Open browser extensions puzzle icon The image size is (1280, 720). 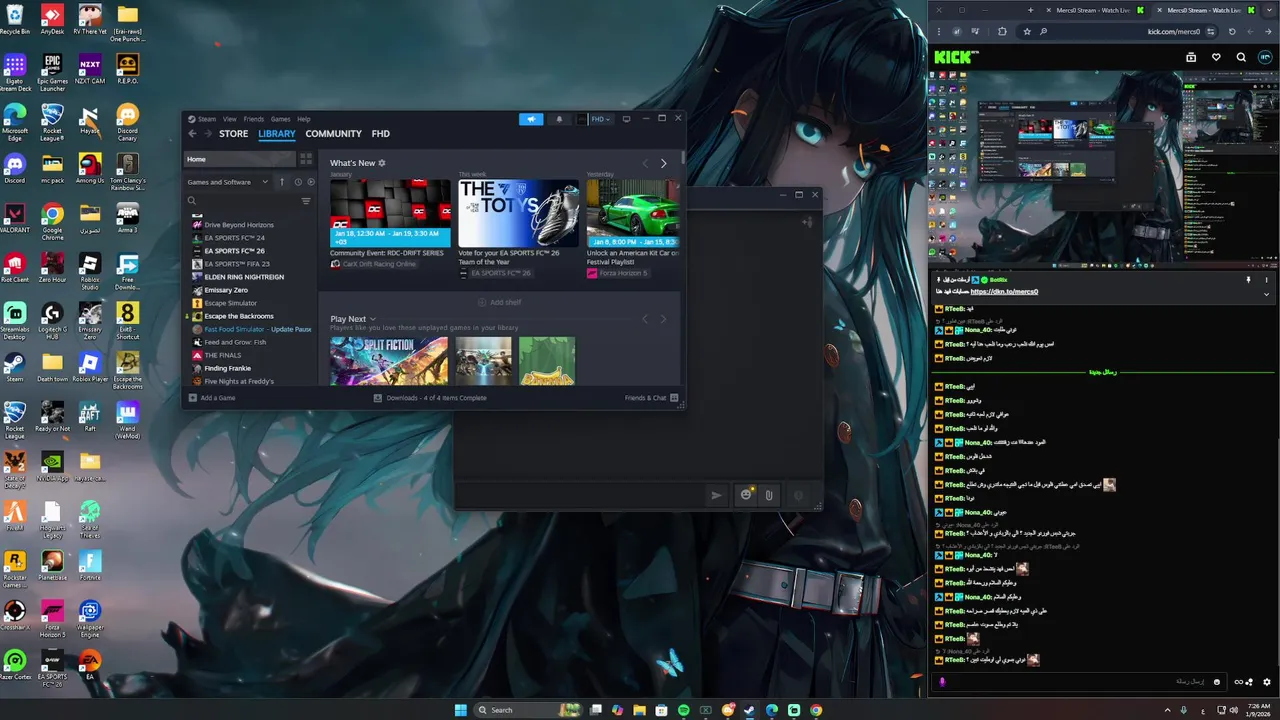tap(1002, 31)
